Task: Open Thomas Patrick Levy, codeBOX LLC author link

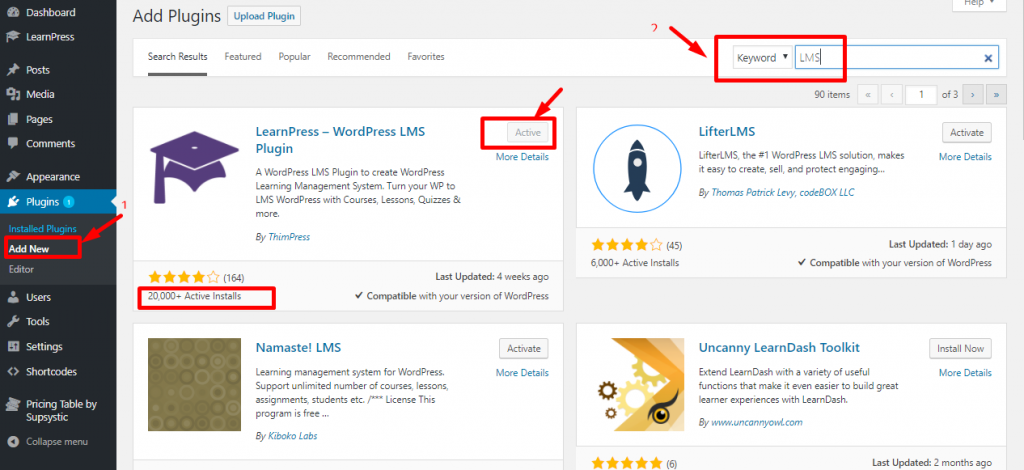Action: coord(782,193)
